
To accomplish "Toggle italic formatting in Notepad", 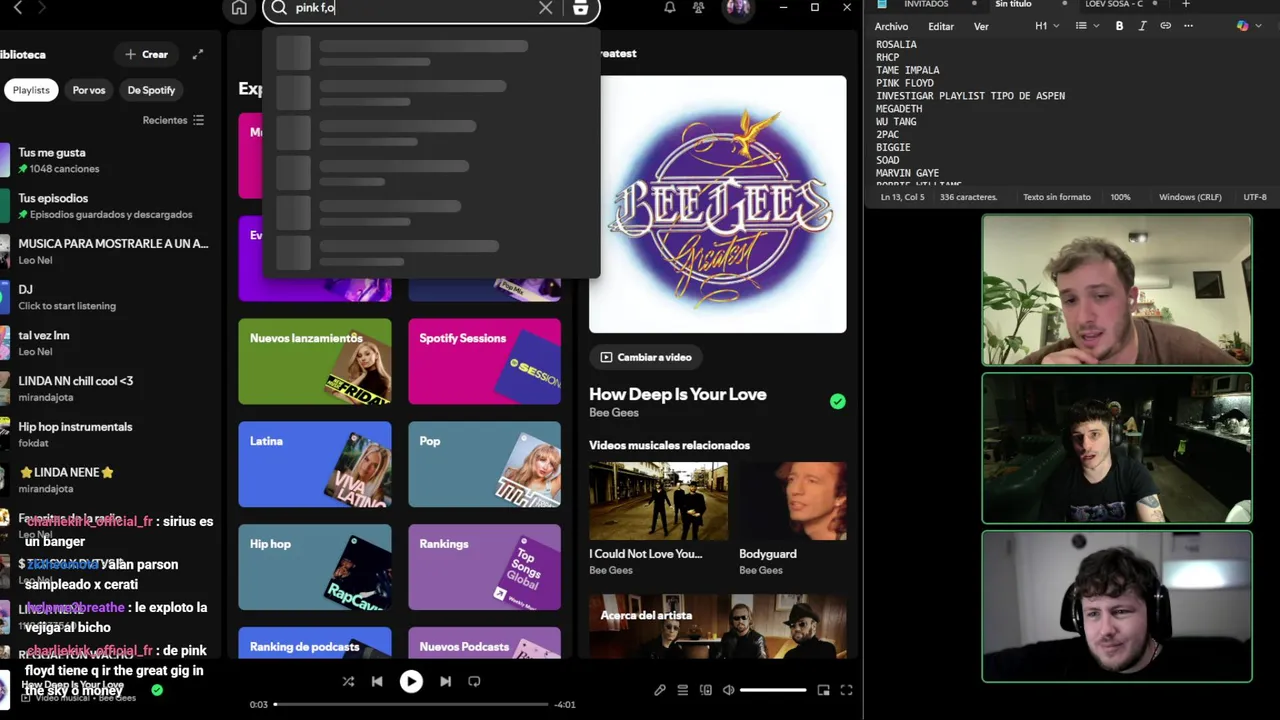I will tap(1142, 27).
